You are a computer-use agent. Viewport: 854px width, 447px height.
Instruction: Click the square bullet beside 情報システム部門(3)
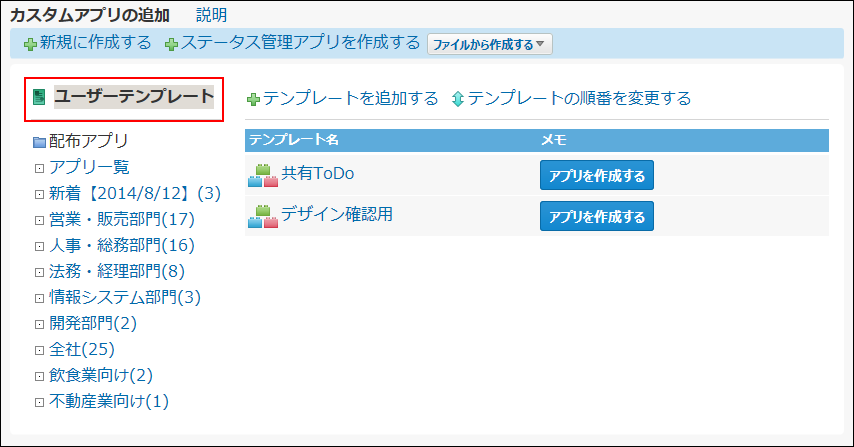click(39, 298)
